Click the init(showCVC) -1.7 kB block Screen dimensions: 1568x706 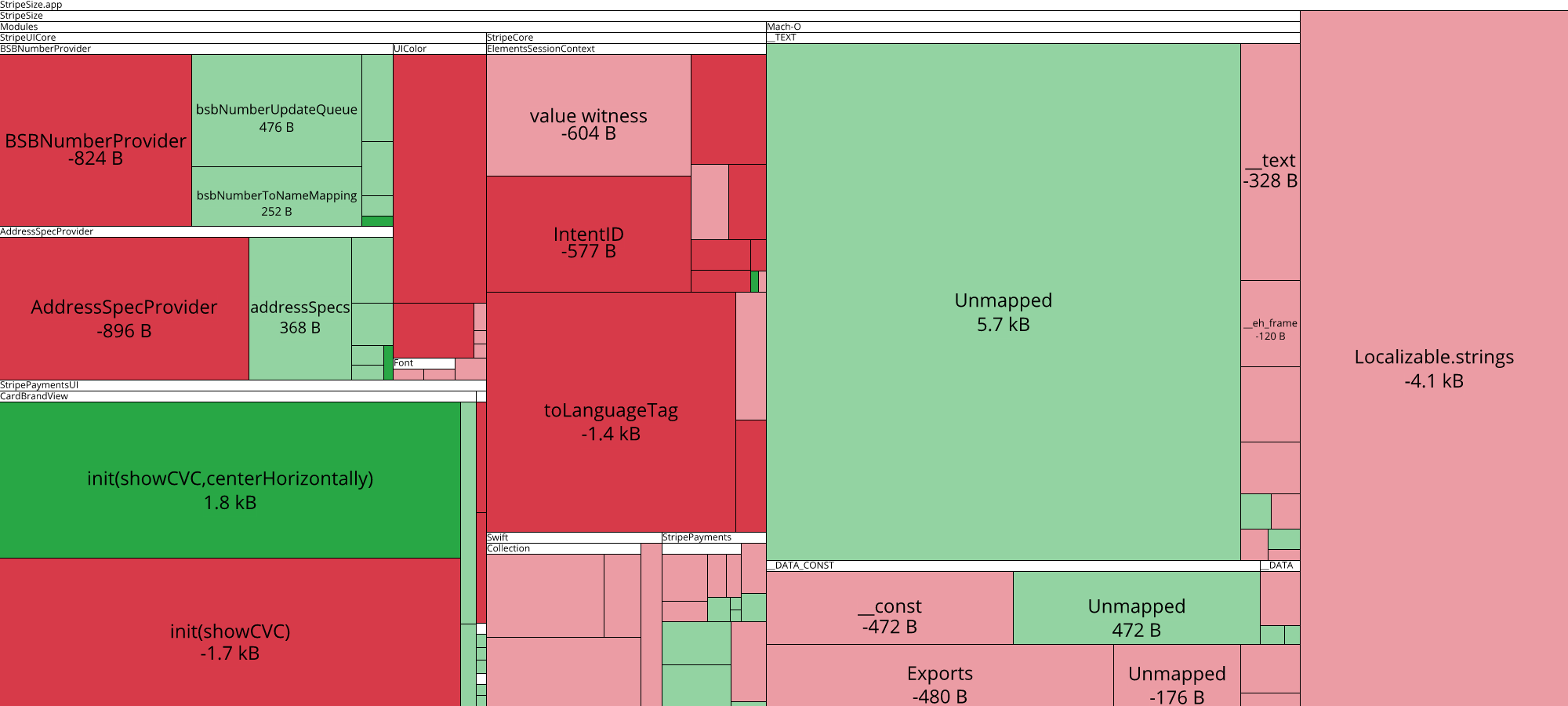[x=230, y=632]
